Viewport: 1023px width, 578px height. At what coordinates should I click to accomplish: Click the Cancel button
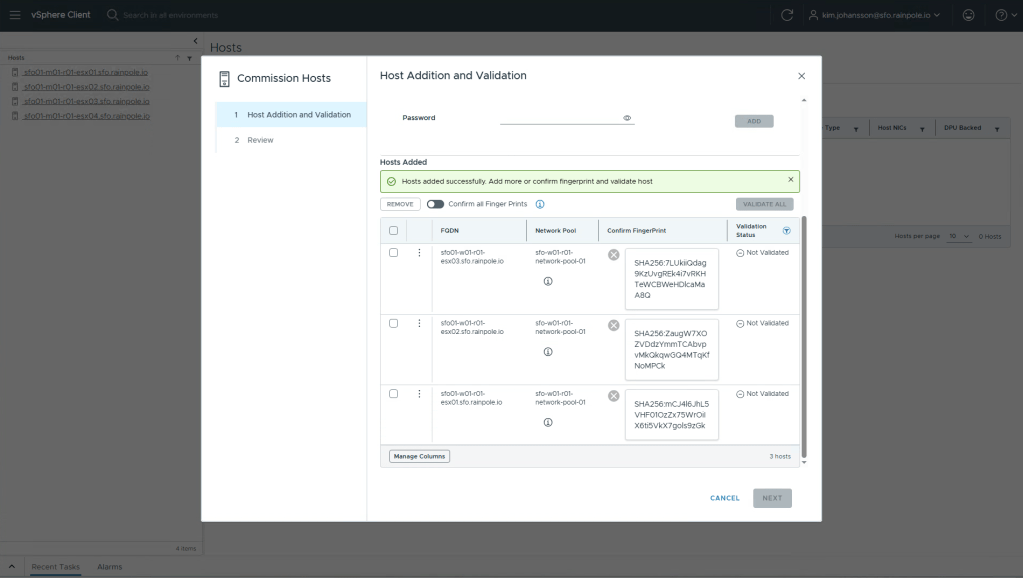pos(724,498)
